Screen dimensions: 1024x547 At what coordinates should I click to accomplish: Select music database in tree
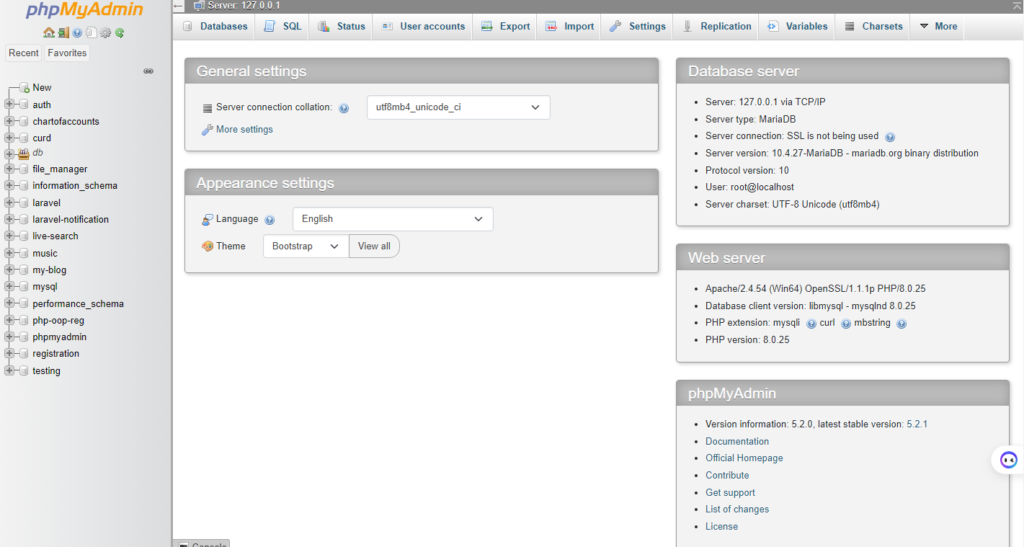point(45,254)
